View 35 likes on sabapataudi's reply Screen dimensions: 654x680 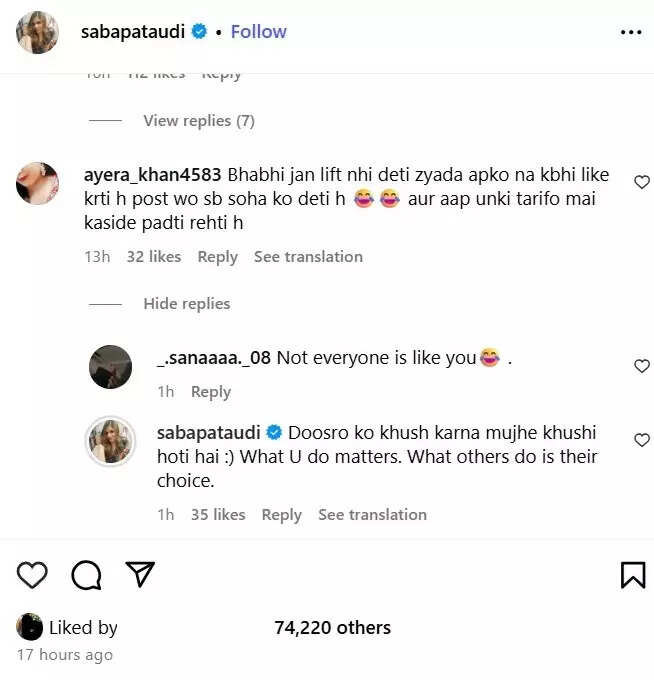218,515
